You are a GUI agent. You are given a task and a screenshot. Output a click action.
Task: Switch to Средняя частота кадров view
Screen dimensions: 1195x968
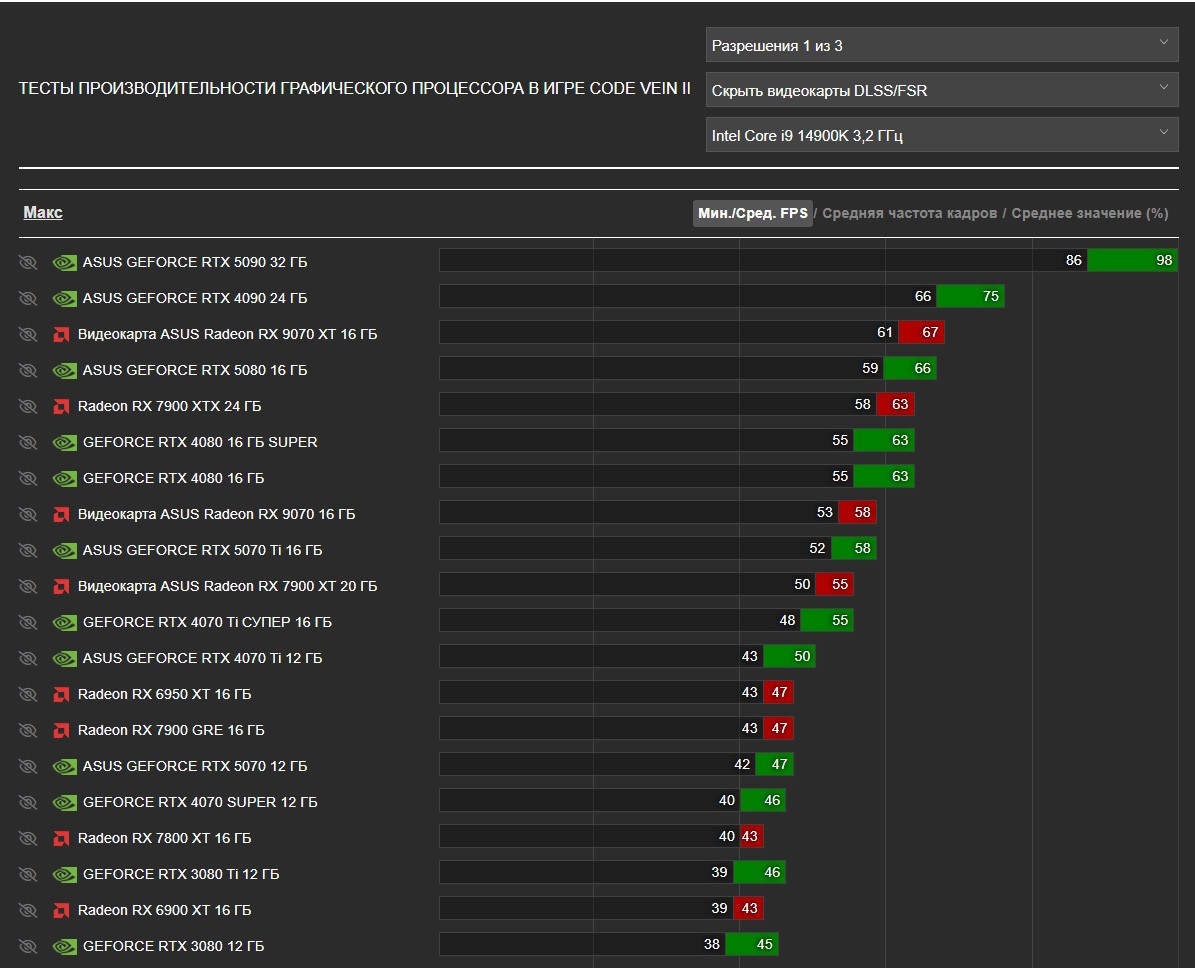pyautogui.click(x=909, y=213)
